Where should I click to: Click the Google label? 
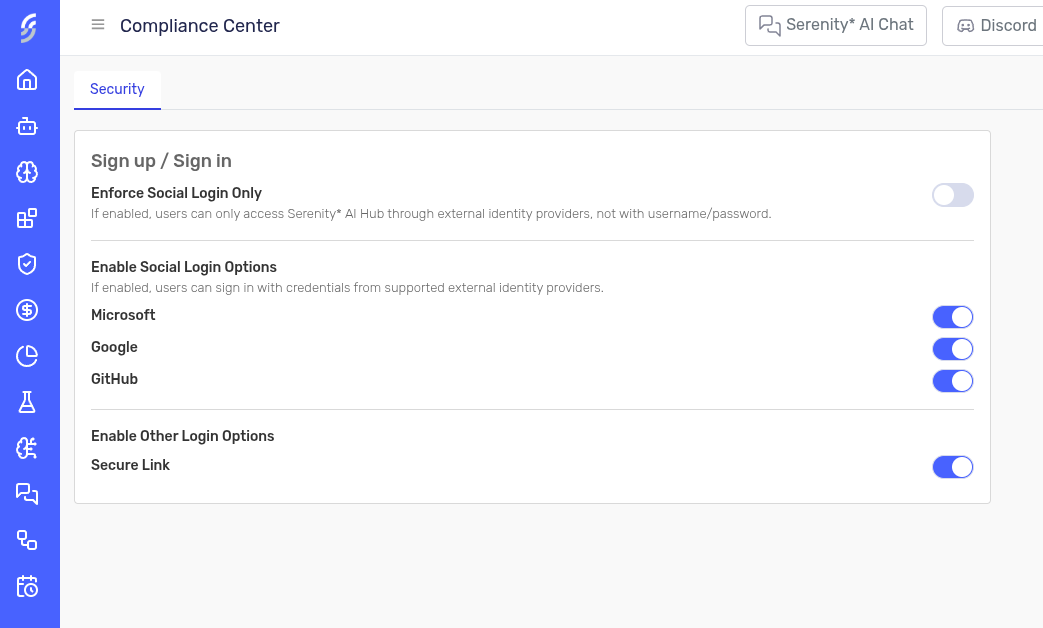tap(114, 347)
